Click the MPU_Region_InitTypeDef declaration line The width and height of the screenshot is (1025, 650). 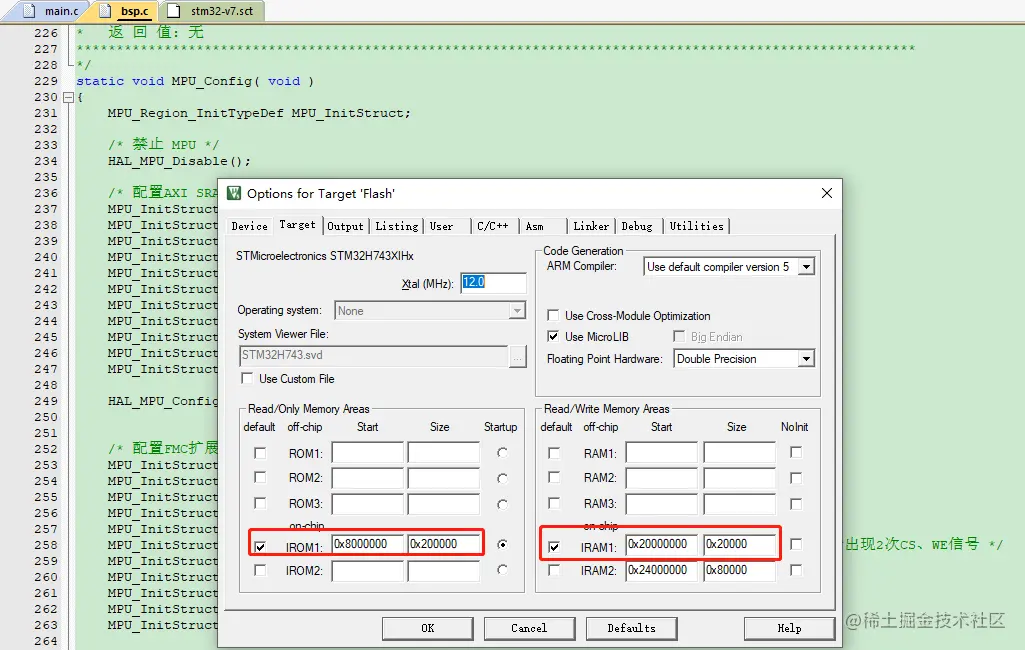click(x=259, y=113)
